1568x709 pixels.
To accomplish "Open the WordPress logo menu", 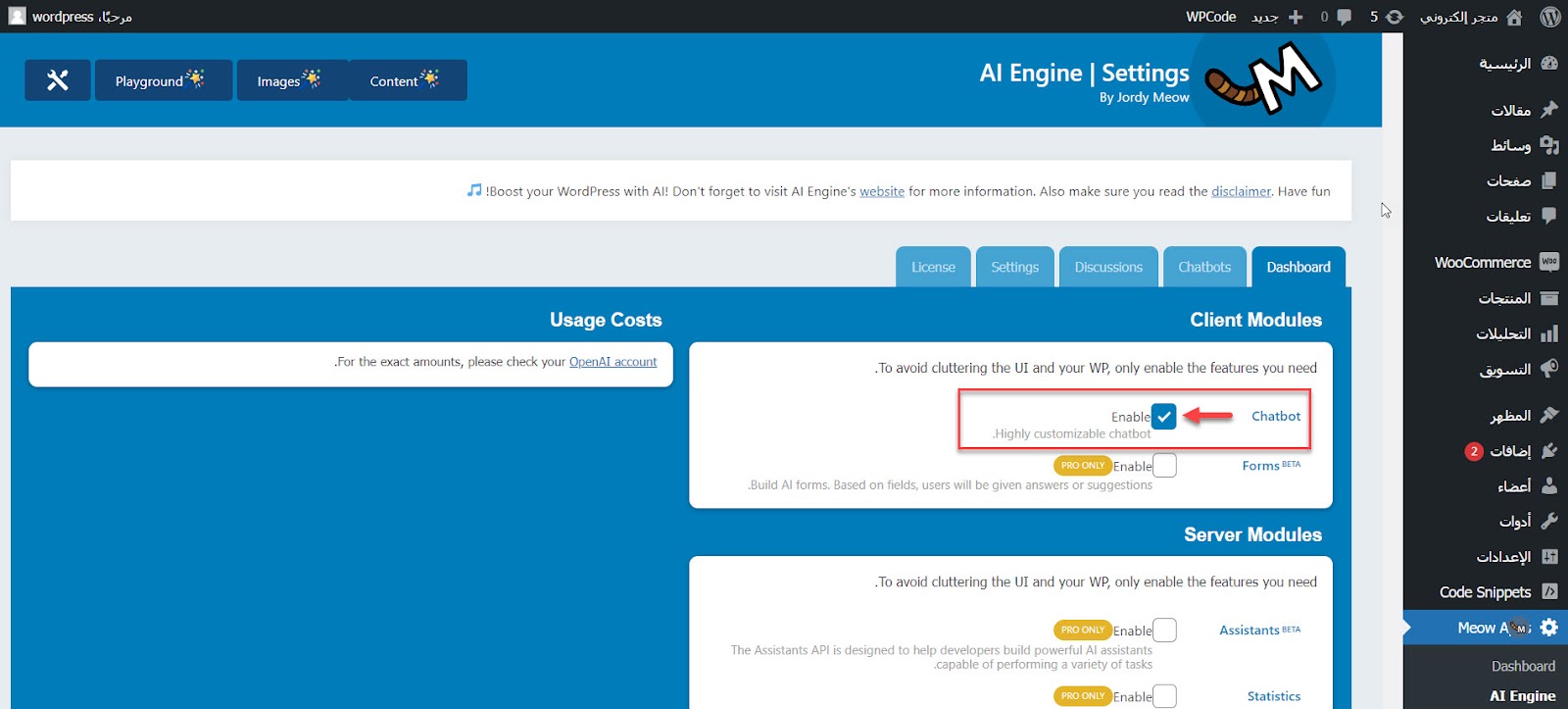I will tap(1549, 17).
